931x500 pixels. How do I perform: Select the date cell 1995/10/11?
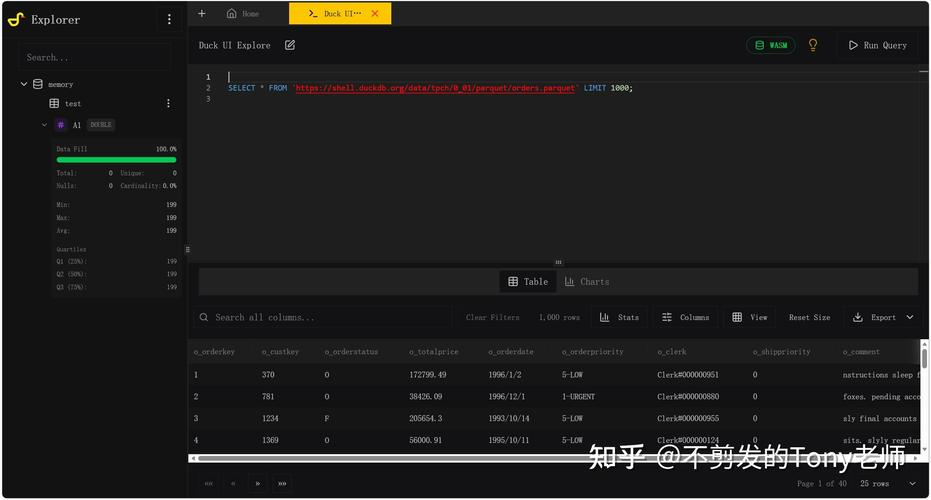pyautogui.click(x=509, y=441)
